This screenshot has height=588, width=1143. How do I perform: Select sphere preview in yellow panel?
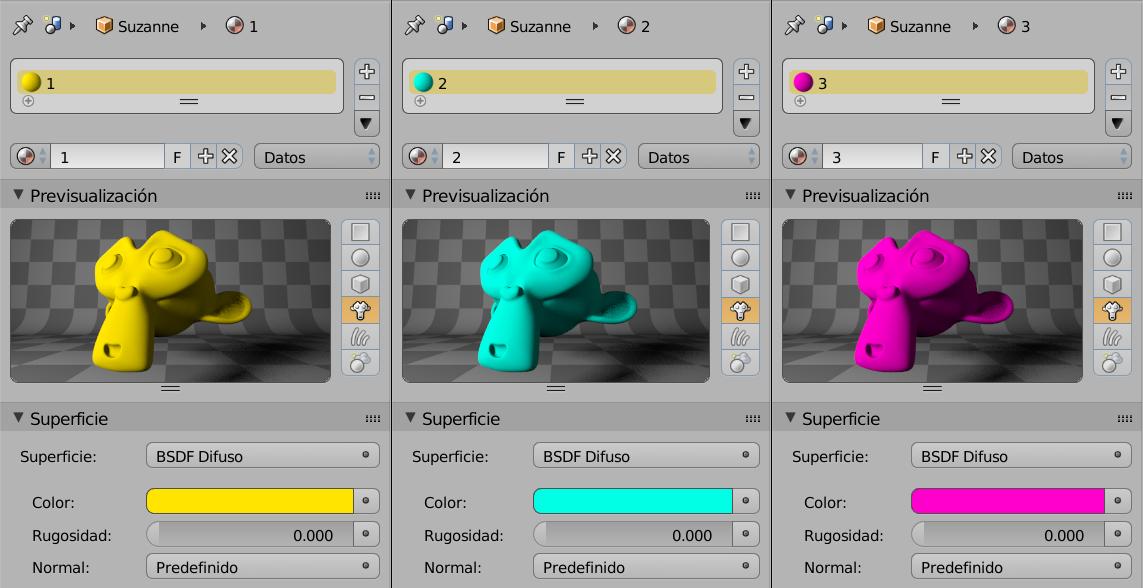(x=360, y=258)
